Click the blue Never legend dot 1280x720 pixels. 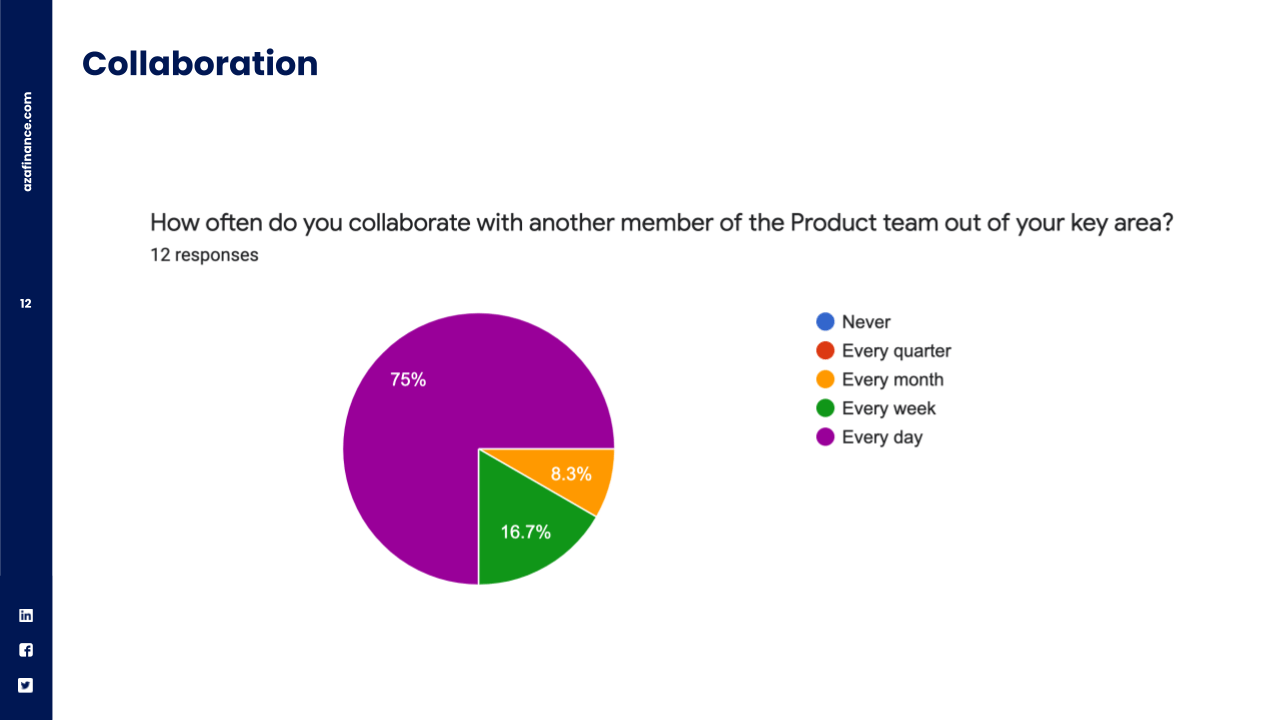(x=826, y=322)
